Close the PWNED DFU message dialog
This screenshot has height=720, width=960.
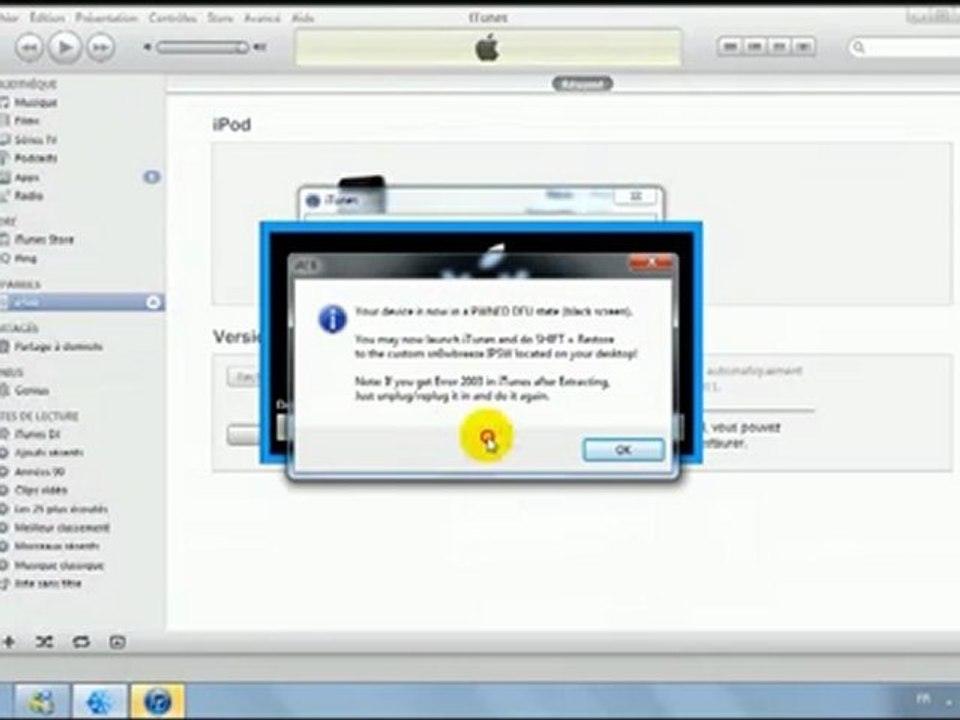click(x=651, y=263)
